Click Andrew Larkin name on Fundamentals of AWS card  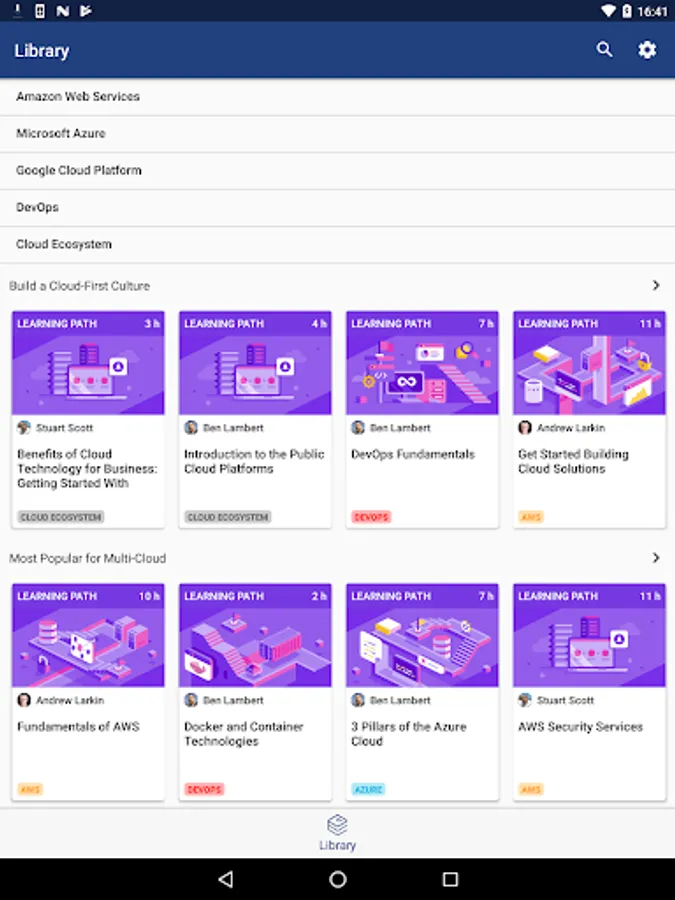click(70, 701)
